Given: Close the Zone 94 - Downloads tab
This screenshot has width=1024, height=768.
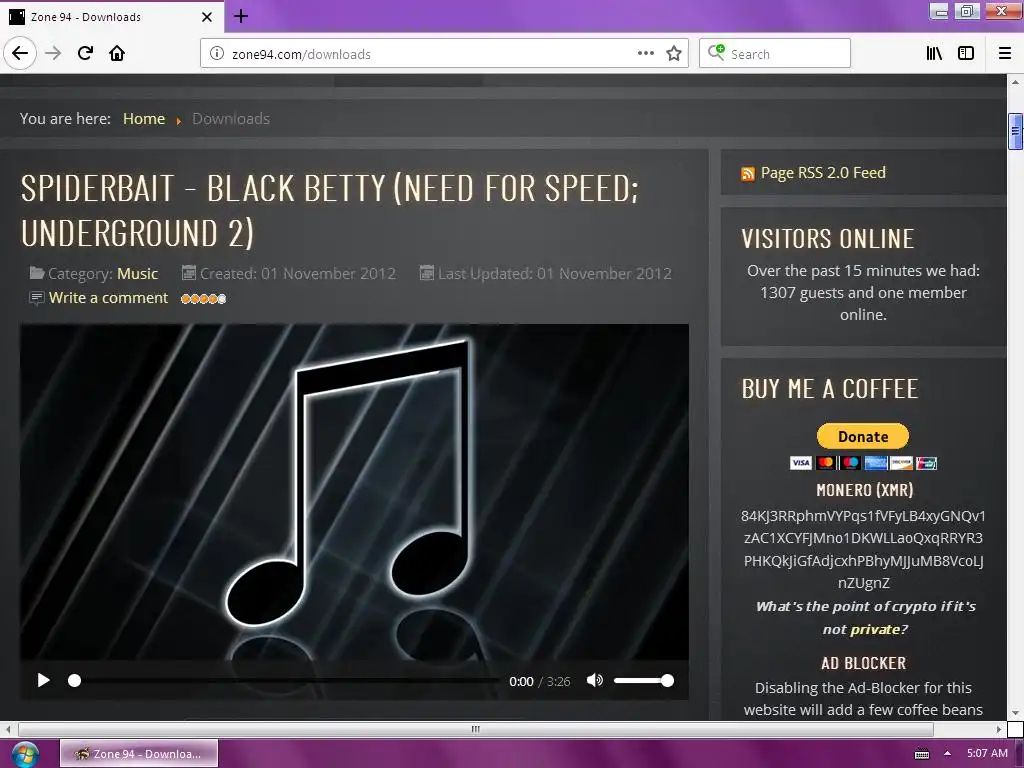Looking at the screenshot, I should click(206, 17).
